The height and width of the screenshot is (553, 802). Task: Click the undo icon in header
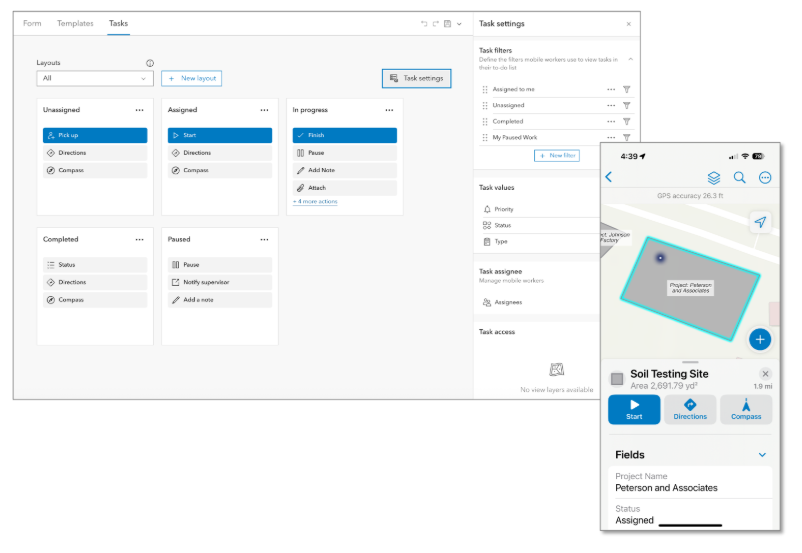pos(424,24)
